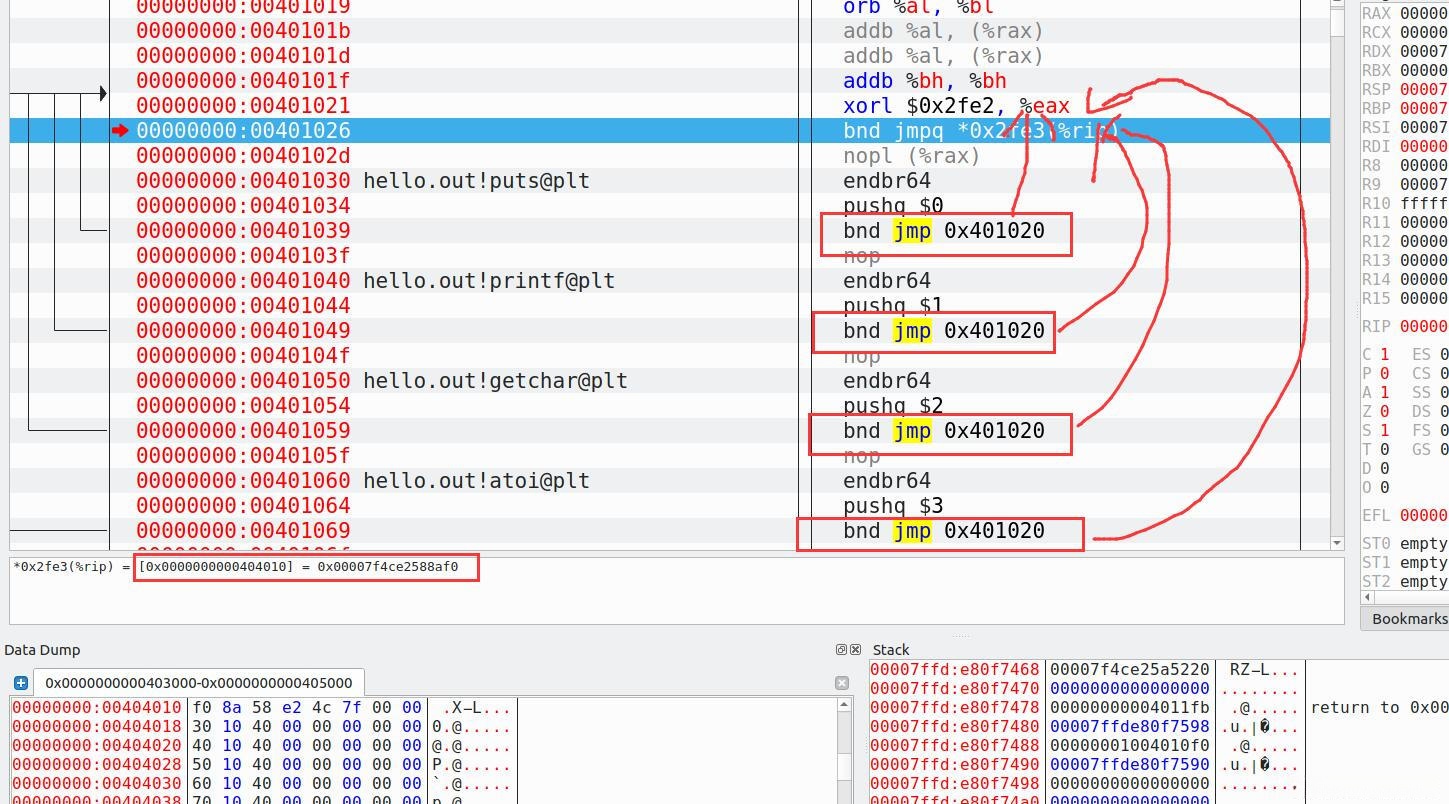Image resolution: width=1449 pixels, height=804 pixels.
Task: Select Stack row 00007ffd:e80f7488
Action: [1158, 746]
